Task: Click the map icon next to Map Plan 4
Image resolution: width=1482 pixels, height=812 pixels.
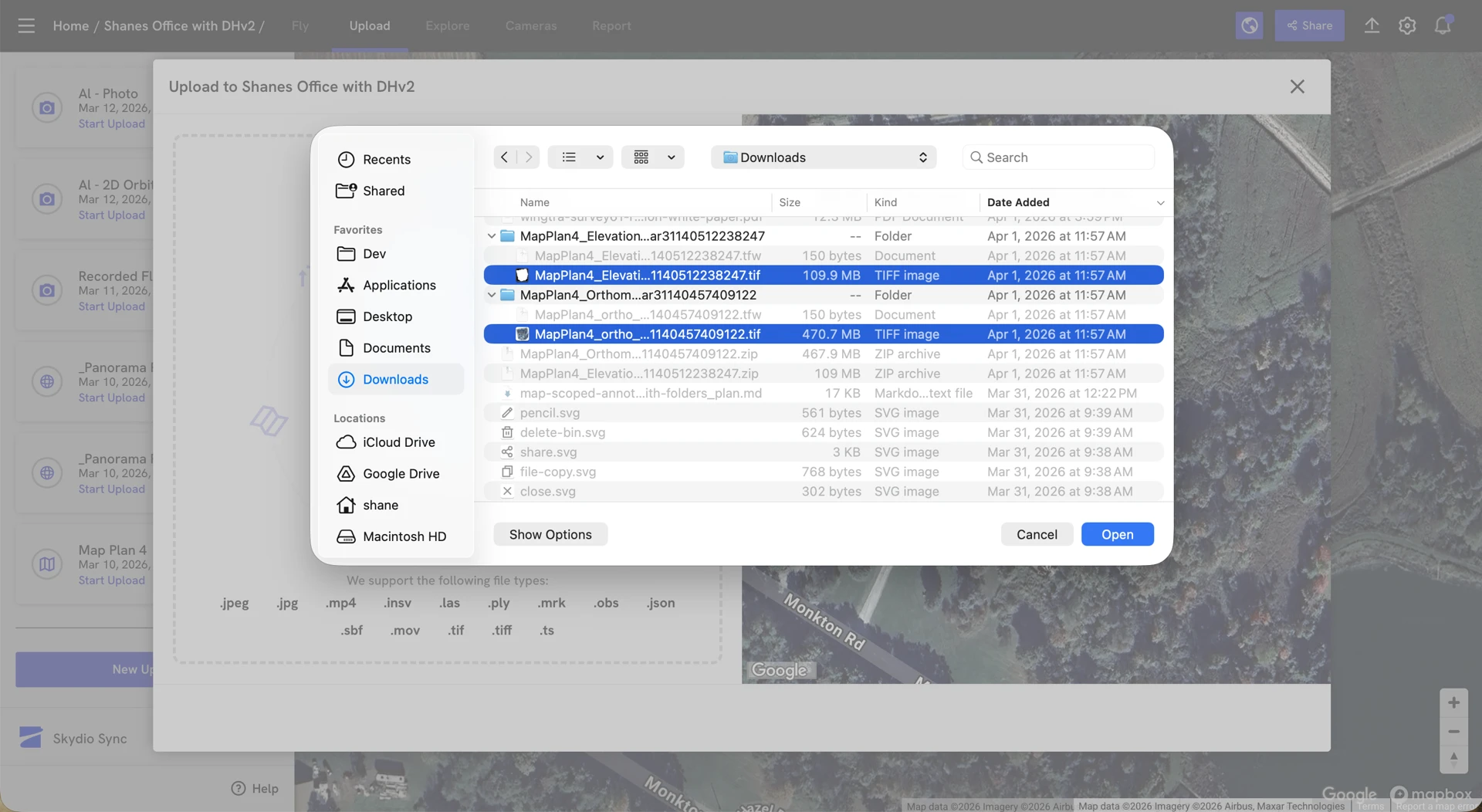Action: coord(47,564)
